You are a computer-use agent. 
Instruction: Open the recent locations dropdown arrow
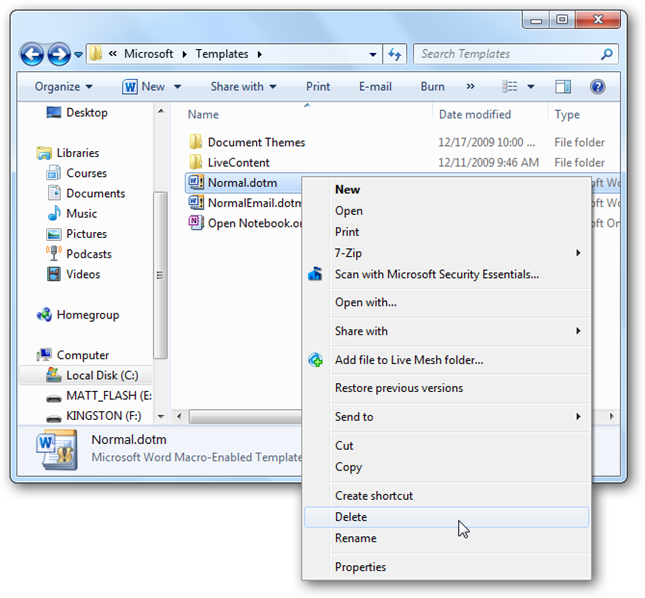(79, 54)
